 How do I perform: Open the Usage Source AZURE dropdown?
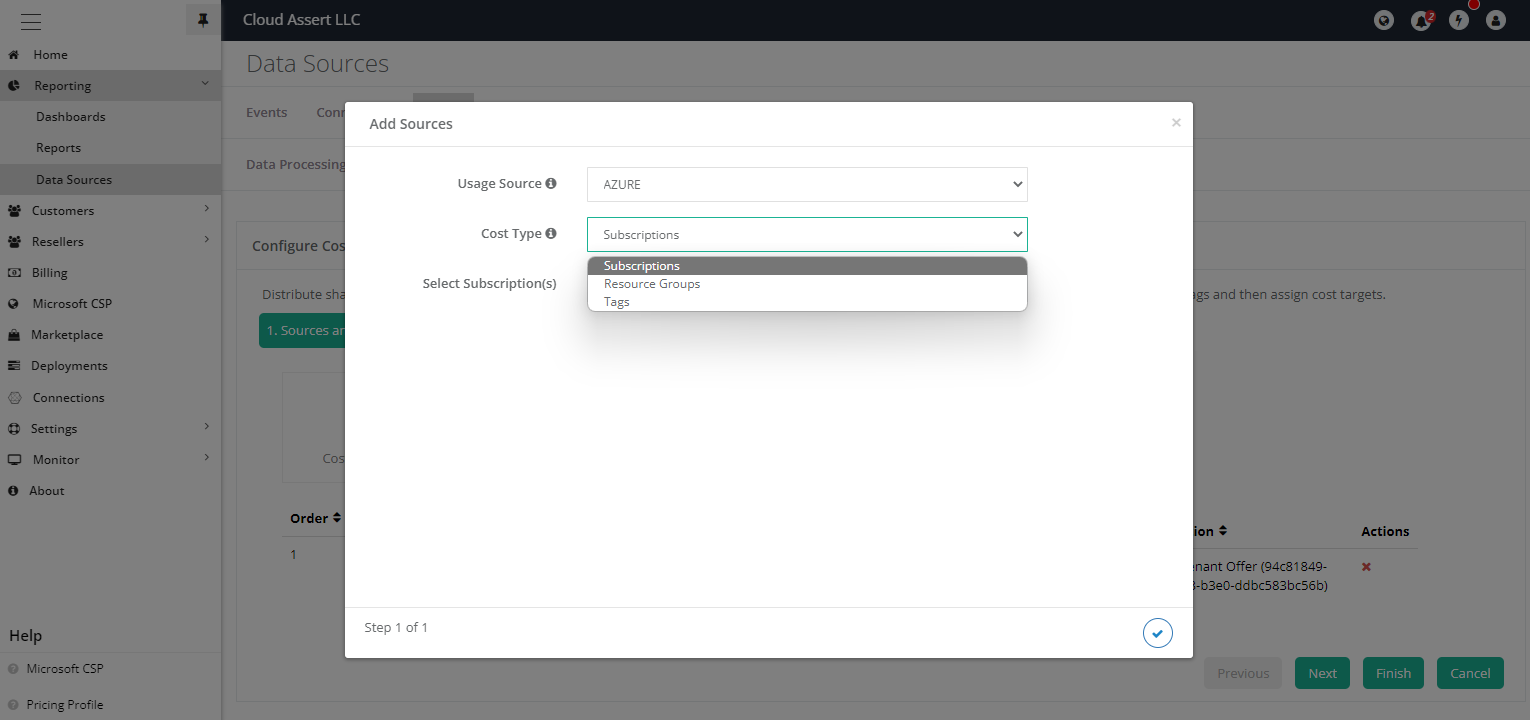point(806,185)
